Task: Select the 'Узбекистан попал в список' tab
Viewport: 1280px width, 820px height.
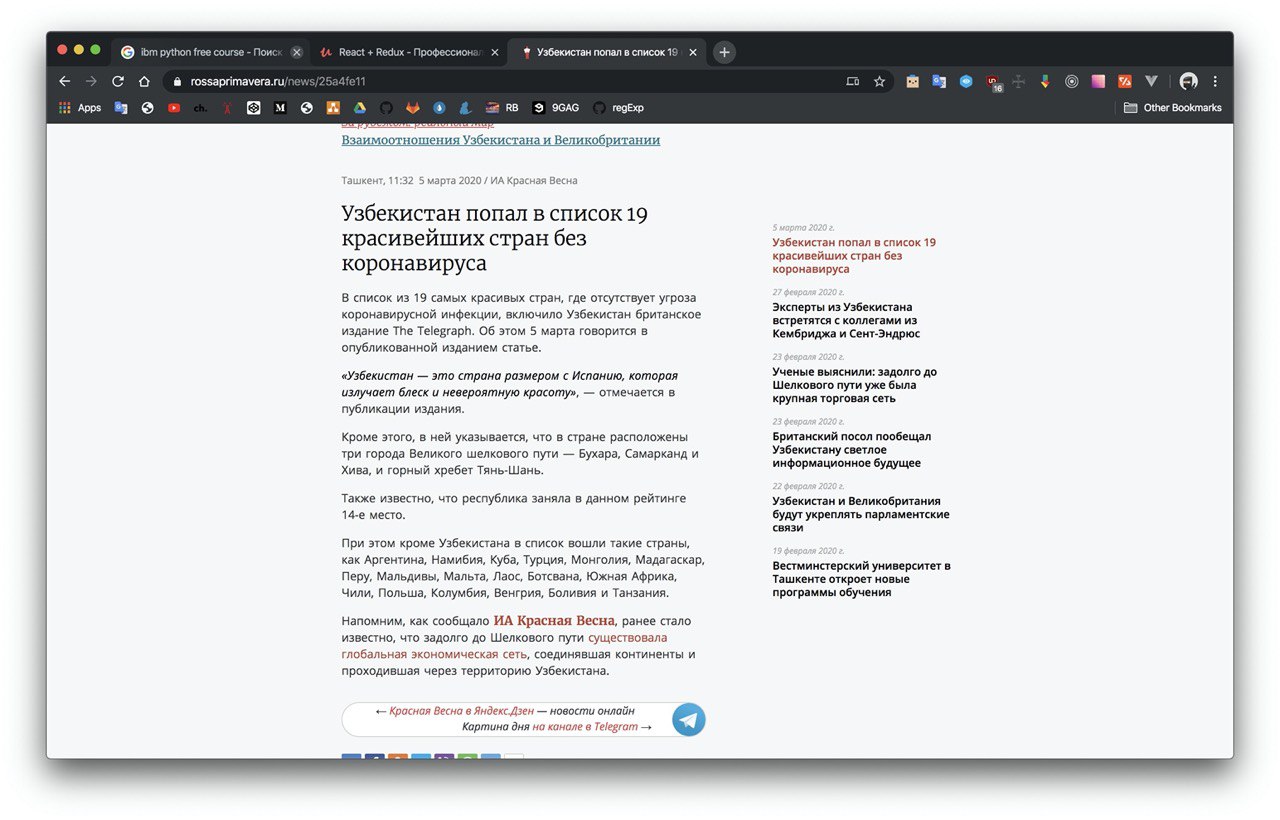Action: tap(607, 52)
